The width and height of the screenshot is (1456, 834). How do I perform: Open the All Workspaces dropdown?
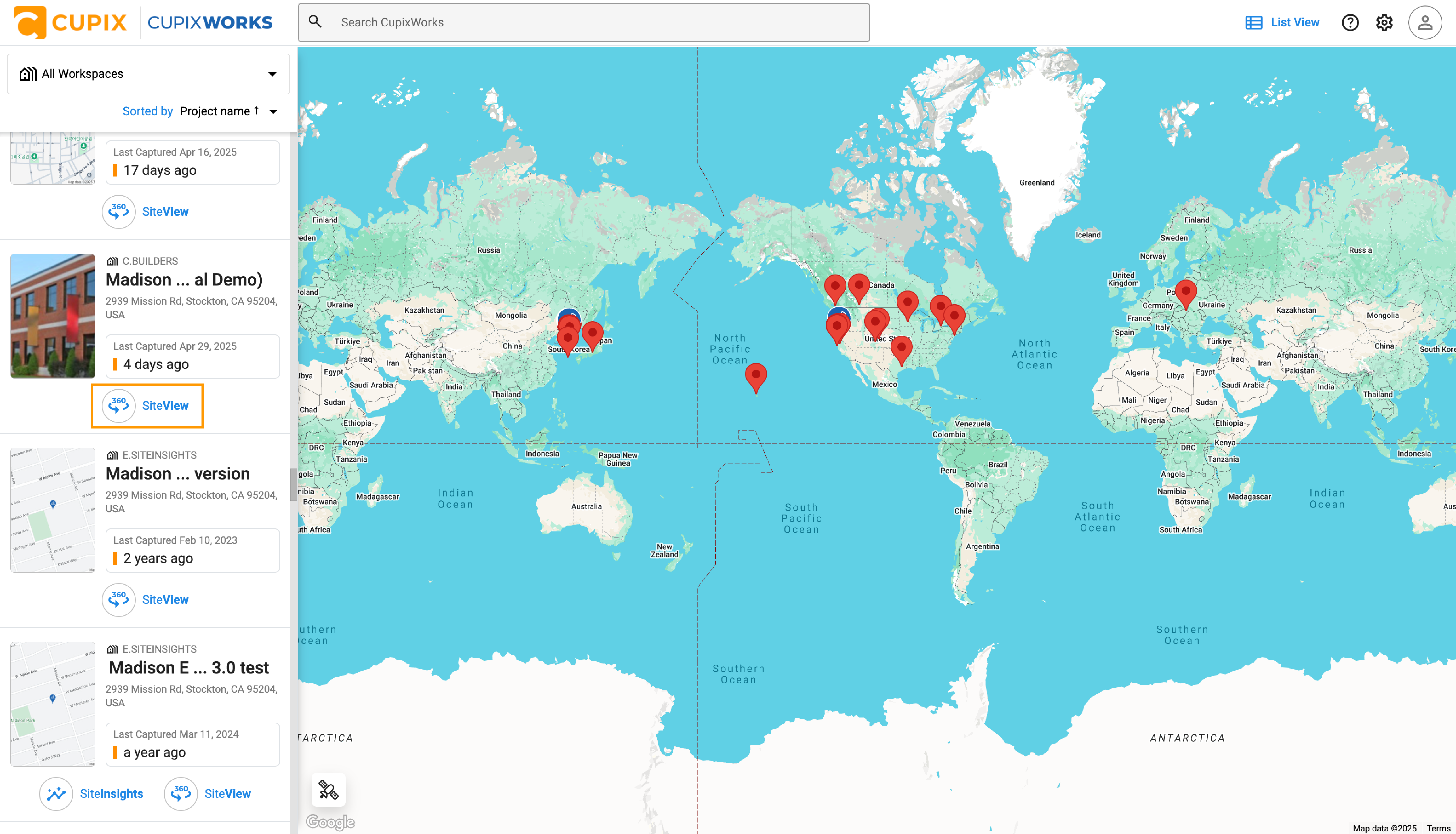tap(148, 74)
